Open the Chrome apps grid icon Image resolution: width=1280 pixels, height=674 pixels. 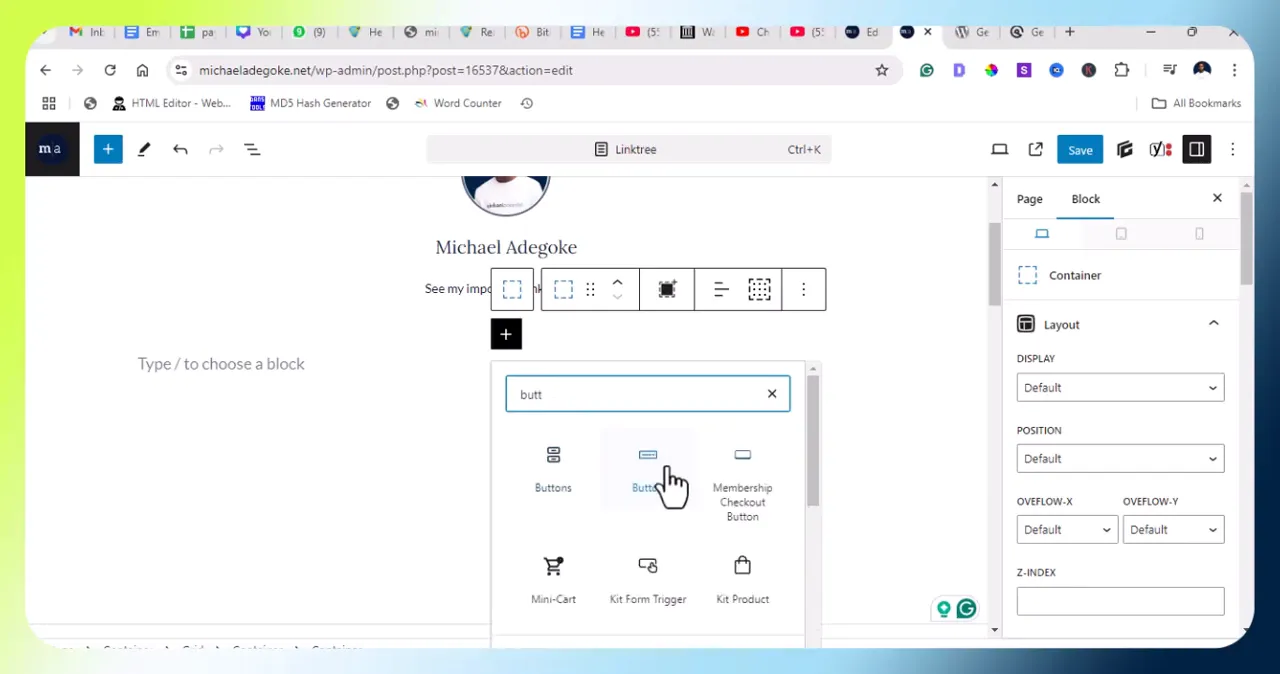[x=49, y=103]
